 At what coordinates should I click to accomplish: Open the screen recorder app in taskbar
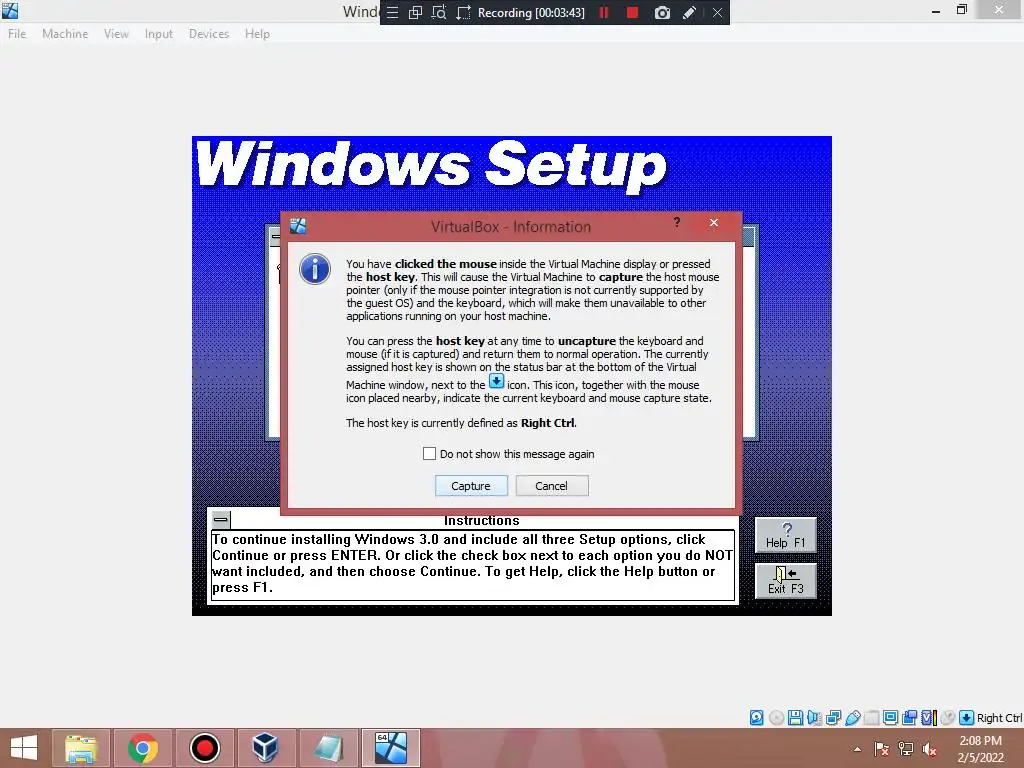[x=204, y=748]
